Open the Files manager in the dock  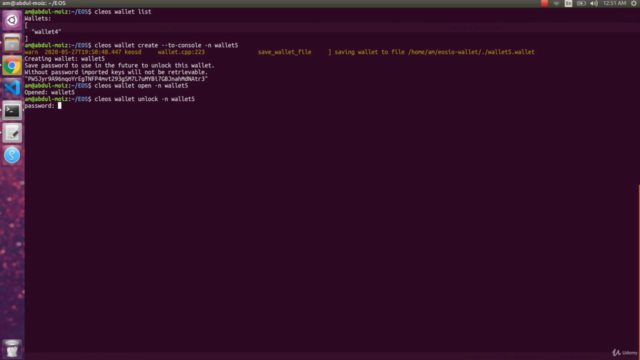[x=12, y=42]
